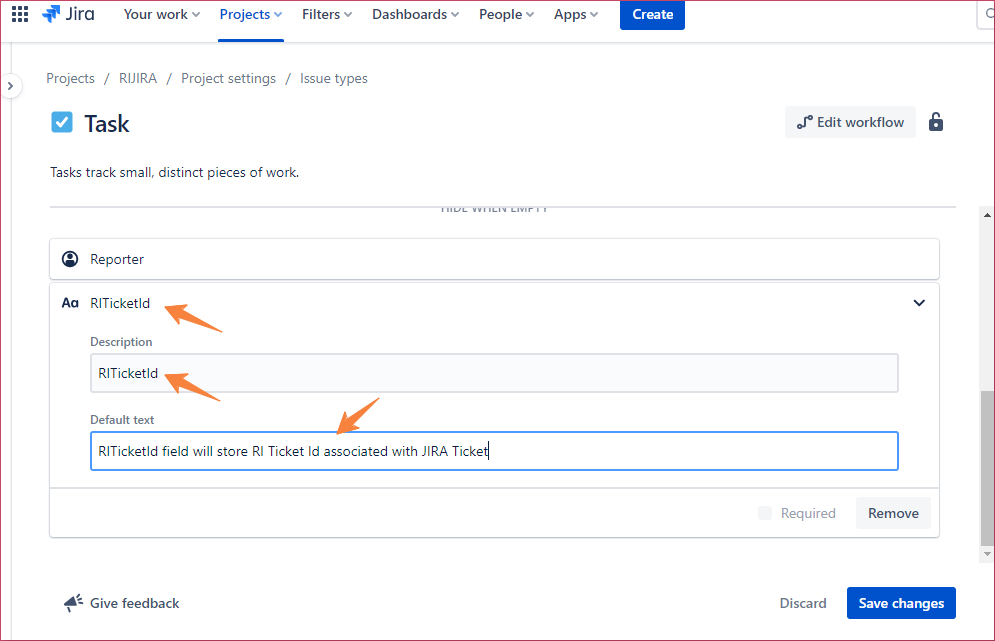995x641 pixels.
Task: Click the Reporter avatar icon
Action: click(x=70, y=258)
